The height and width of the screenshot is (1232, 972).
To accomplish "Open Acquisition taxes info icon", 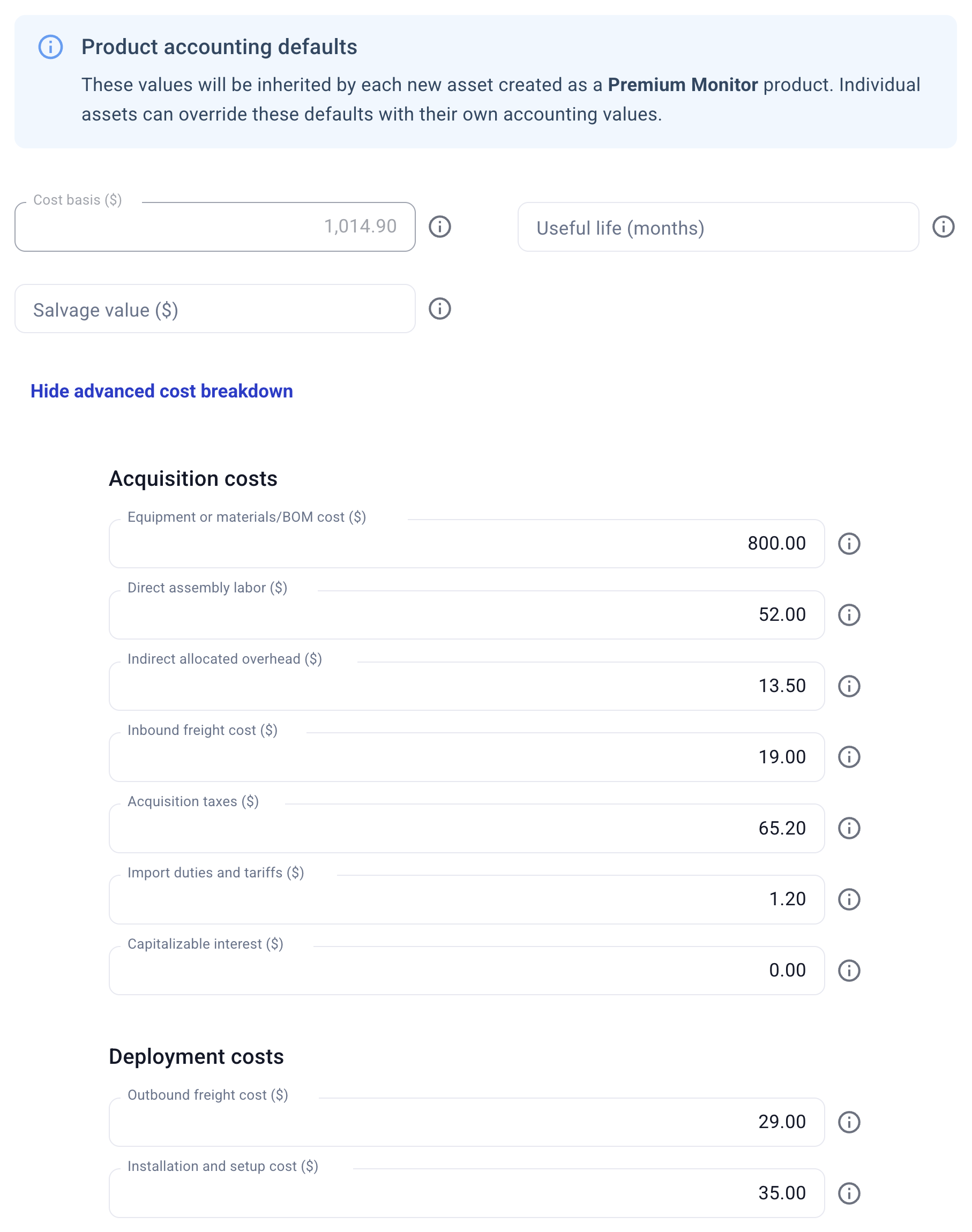I will (849, 828).
